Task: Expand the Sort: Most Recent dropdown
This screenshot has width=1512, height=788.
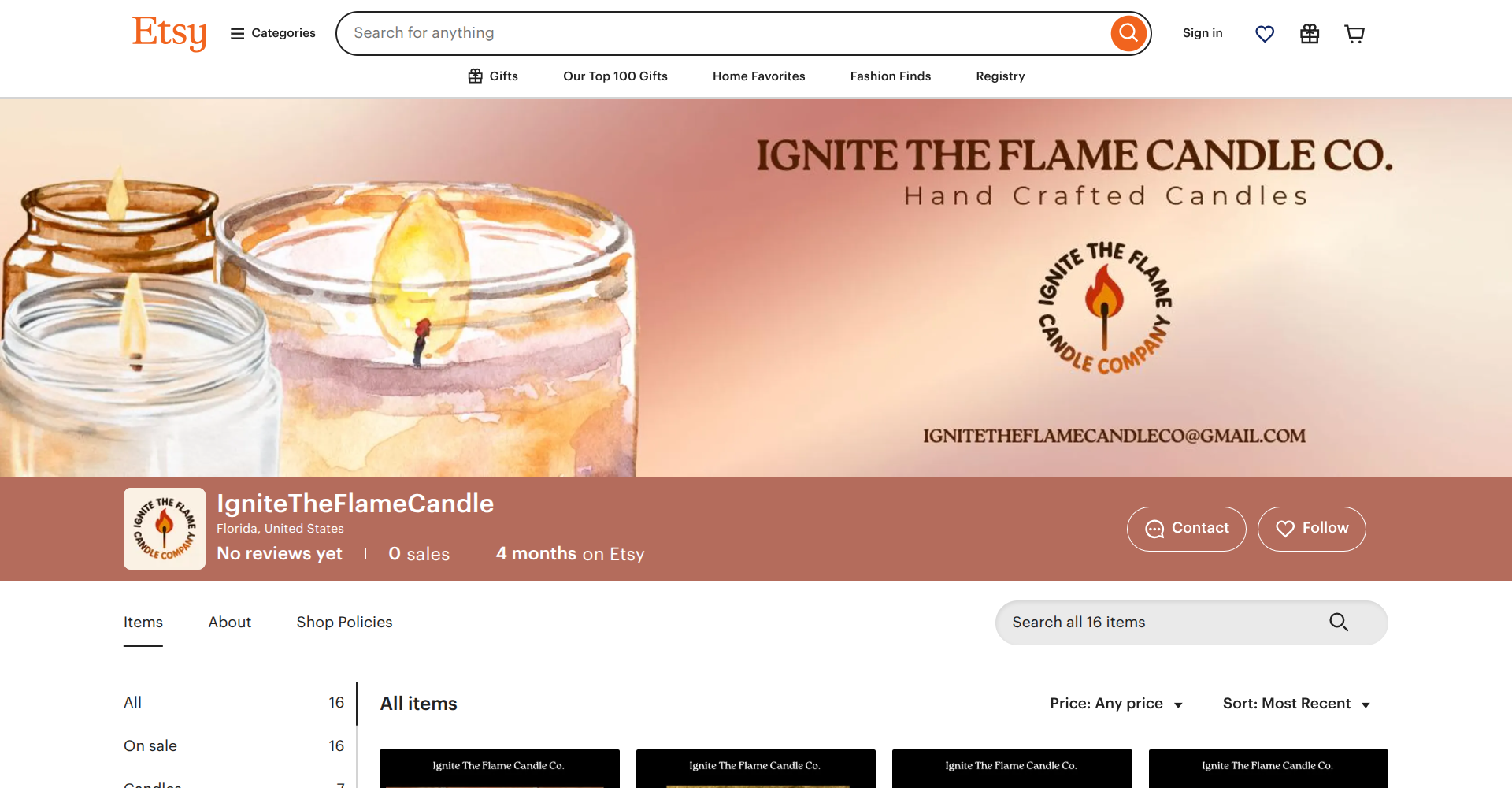Action: 1296,704
